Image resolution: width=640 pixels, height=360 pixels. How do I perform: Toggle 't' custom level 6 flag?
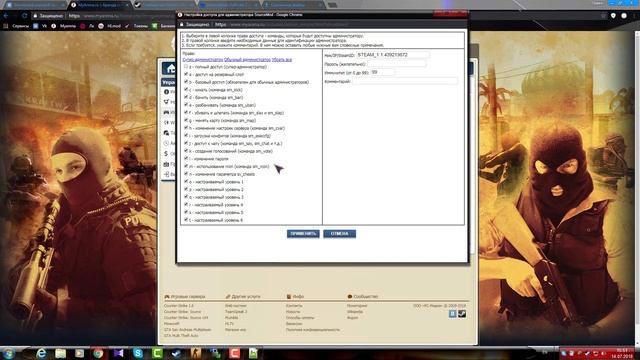186,220
